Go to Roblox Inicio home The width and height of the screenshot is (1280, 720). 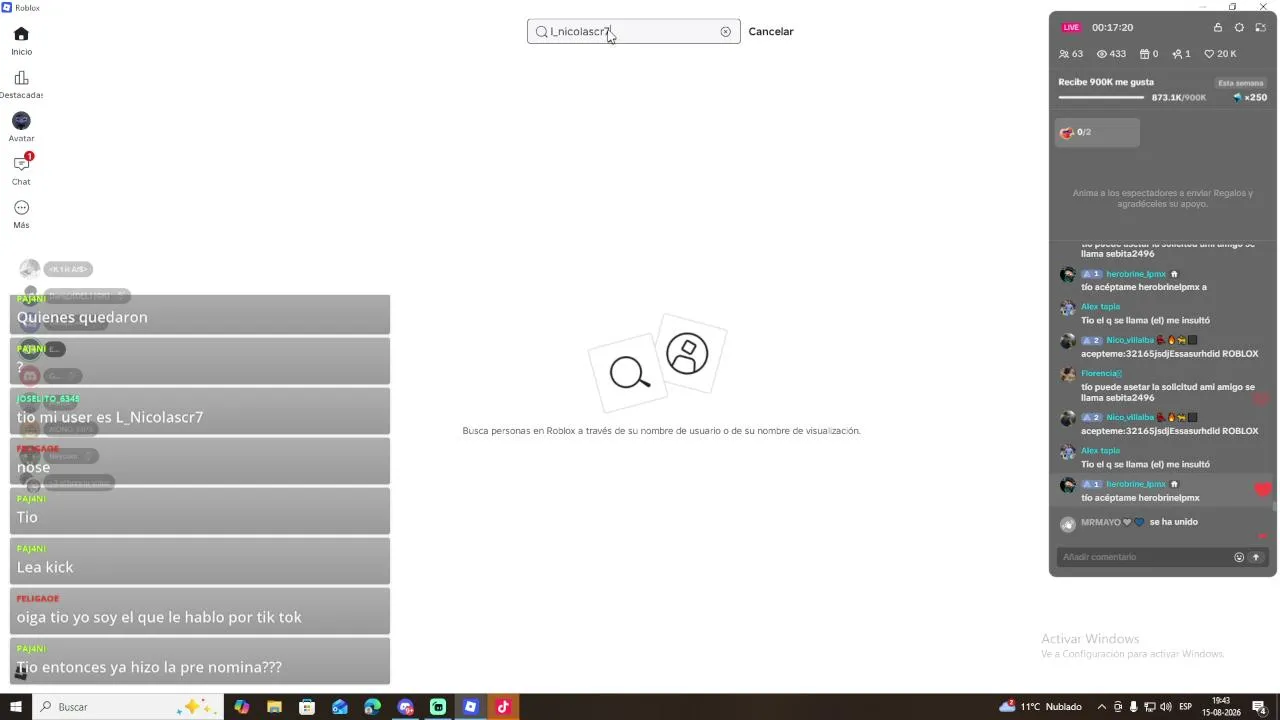tap(21, 41)
